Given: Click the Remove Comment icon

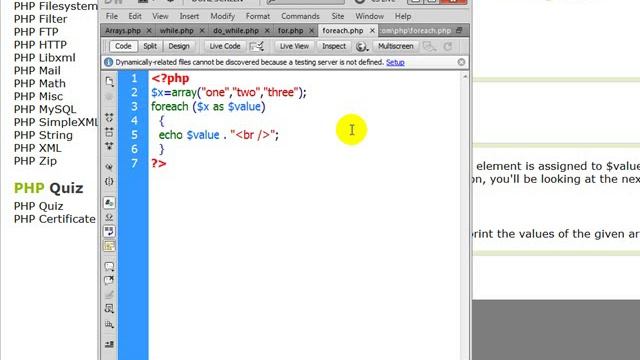Looking at the screenshot, I should click(109, 280).
